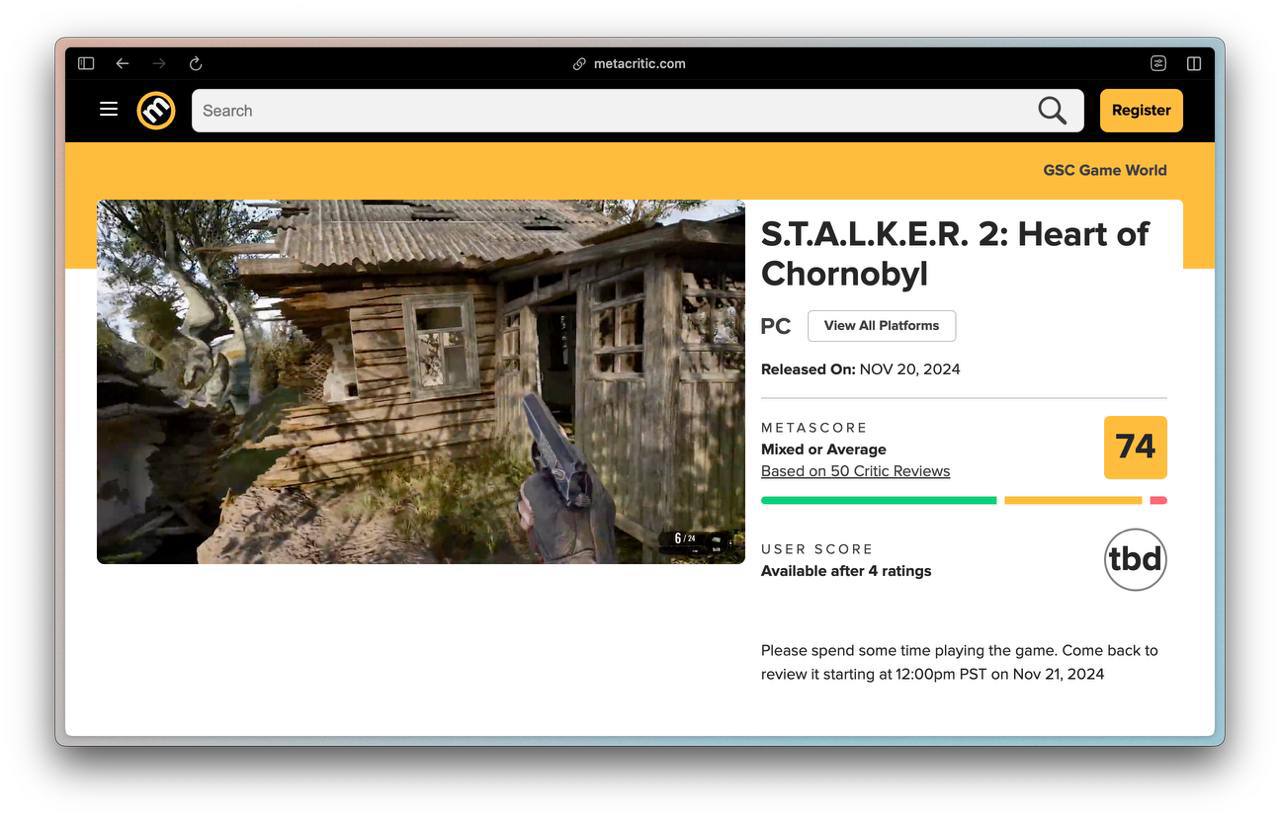The height and width of the screenshot is (819, 1280).
Task: Play the S.T.A.L.K.E.R. 2 gameplay thumbnail
Action: [421, 382]
